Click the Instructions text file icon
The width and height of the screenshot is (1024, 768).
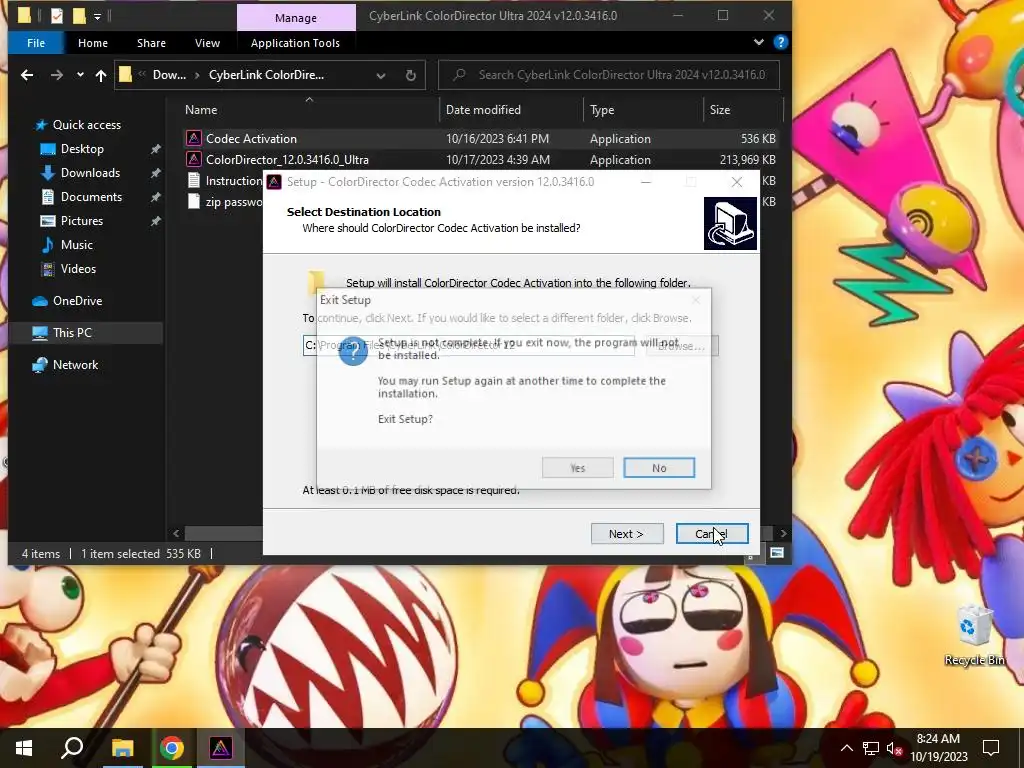[193, 180]
